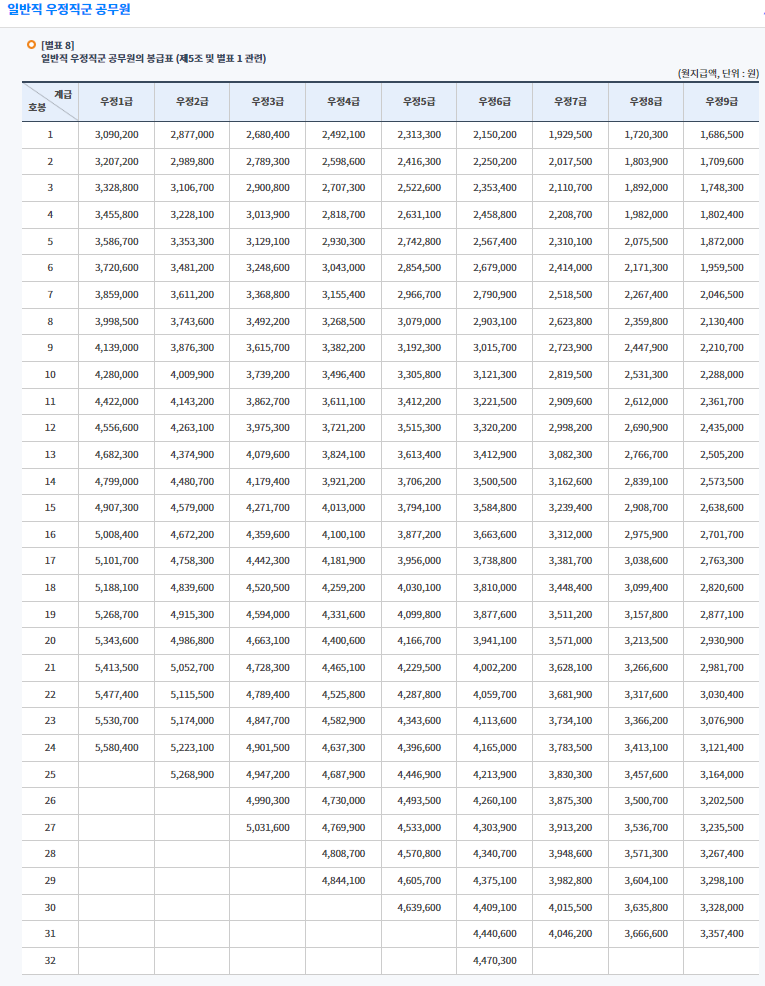Select the 호봉 number 25 row label

tap(50, 774)
